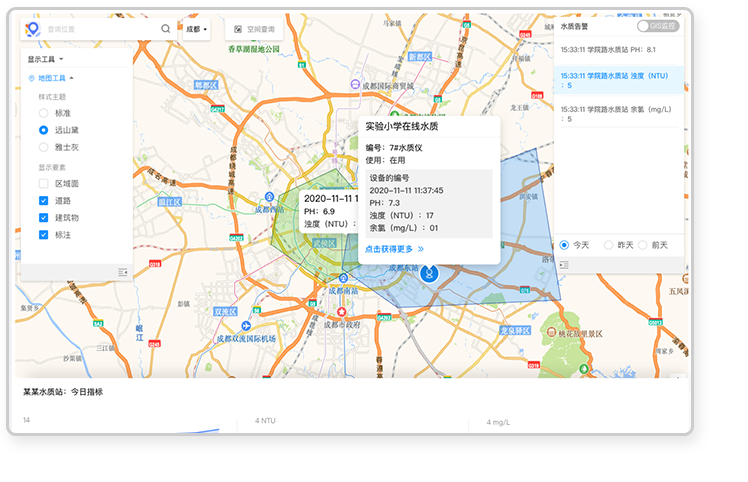Viewport: 748px width, 482px height.
Task: Click the 点击获得更多 link
Action: pos(394,249)
